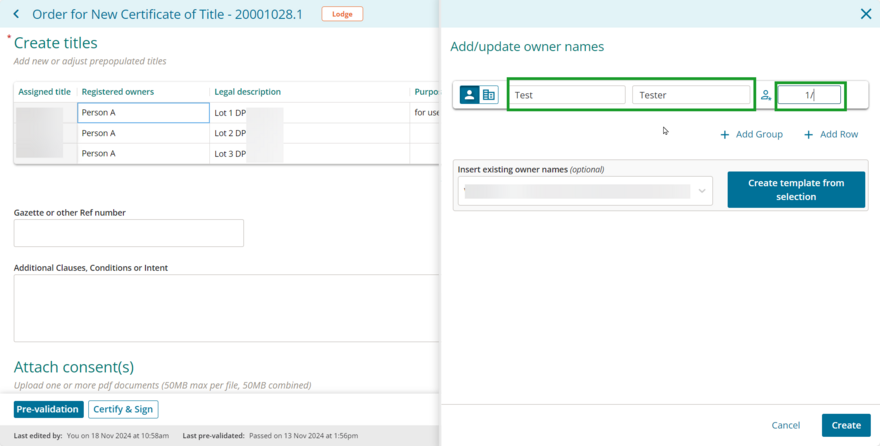Select Person A cell in Lot 2 row
Image resolution: width=880 pixels, height=446 pixels.
143,133
